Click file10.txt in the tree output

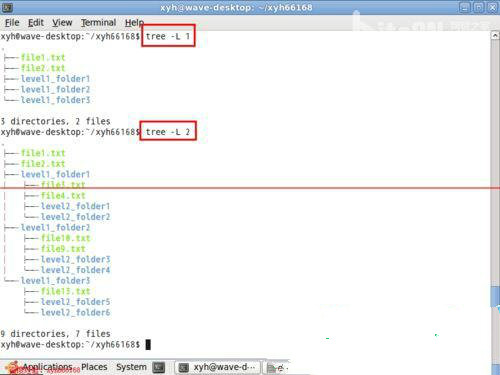[x=65, y=238]
